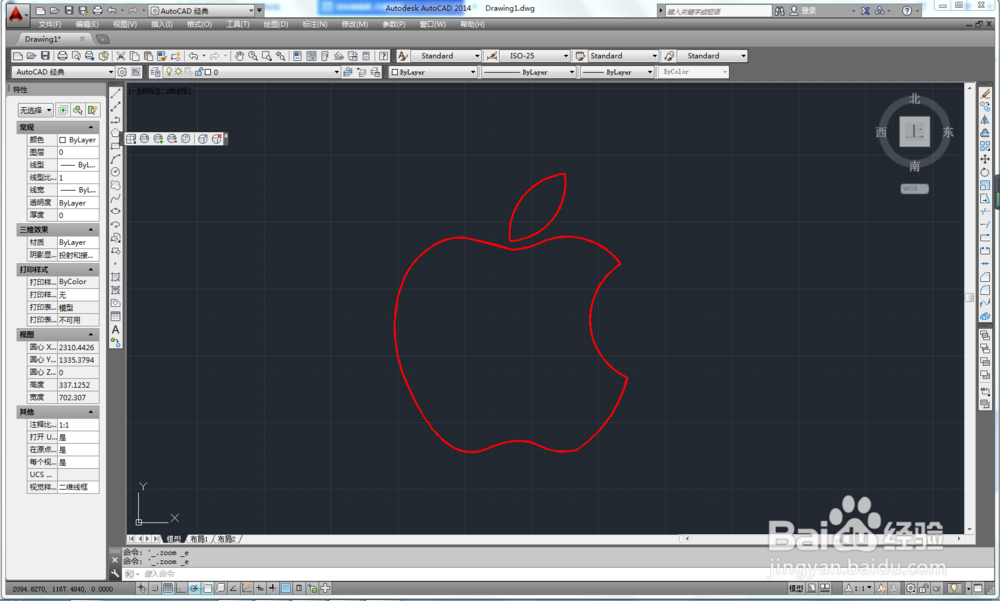Click the sign-in 登录 button

pos(804,11)
